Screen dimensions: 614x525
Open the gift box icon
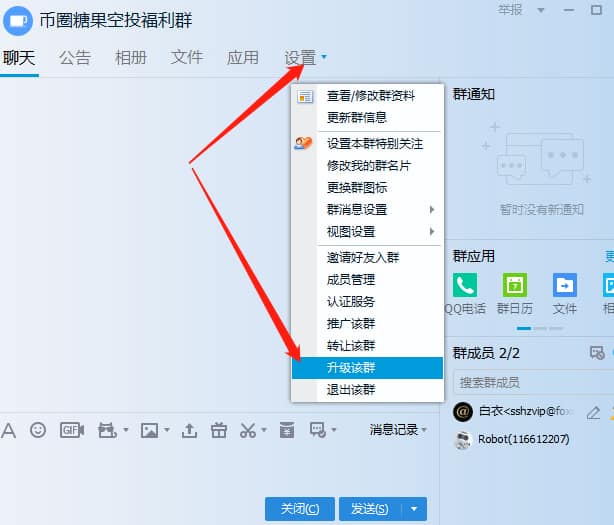click(218, 430)
